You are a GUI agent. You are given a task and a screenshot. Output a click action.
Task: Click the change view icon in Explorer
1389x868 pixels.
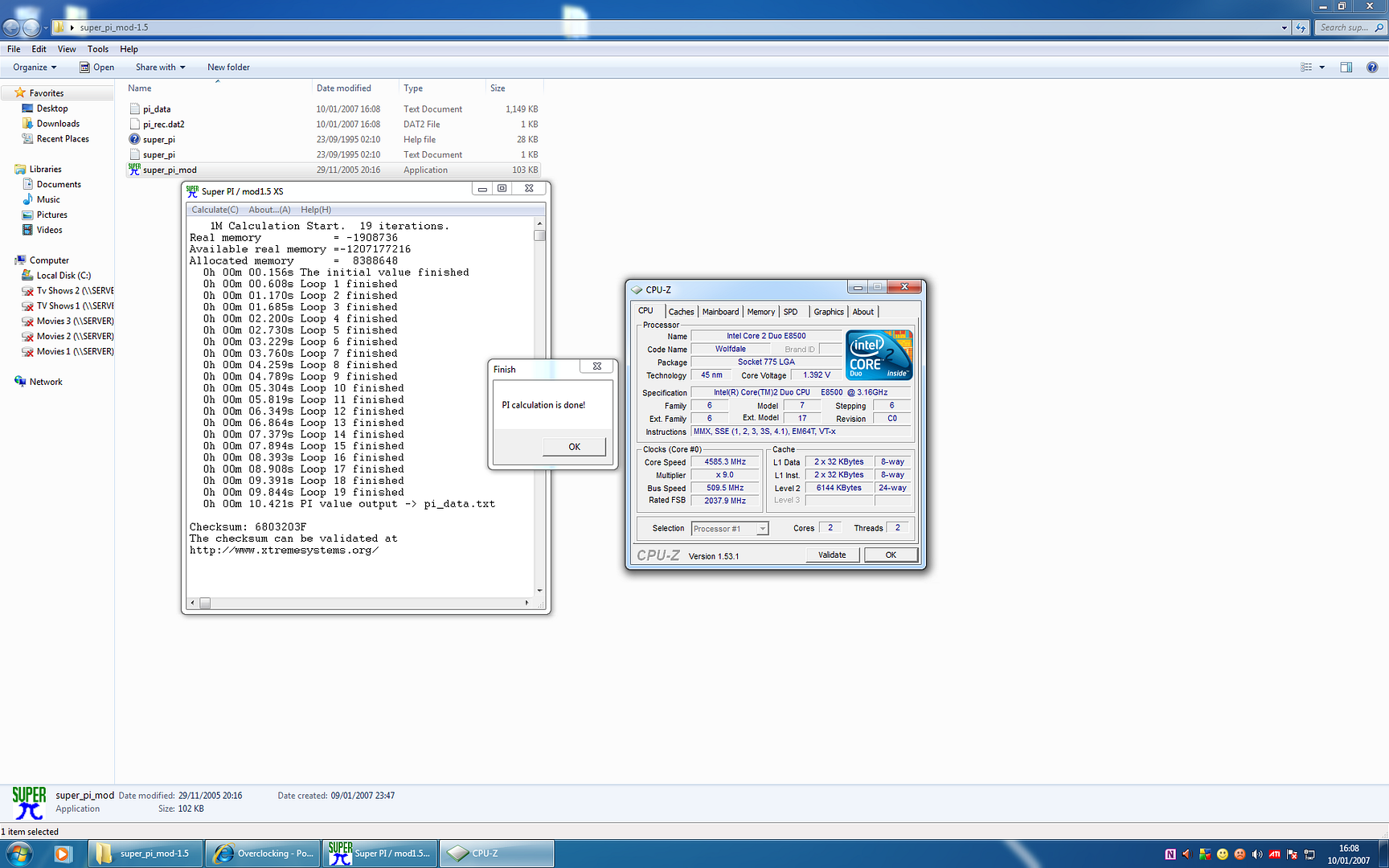click(x=1306, y=68)
